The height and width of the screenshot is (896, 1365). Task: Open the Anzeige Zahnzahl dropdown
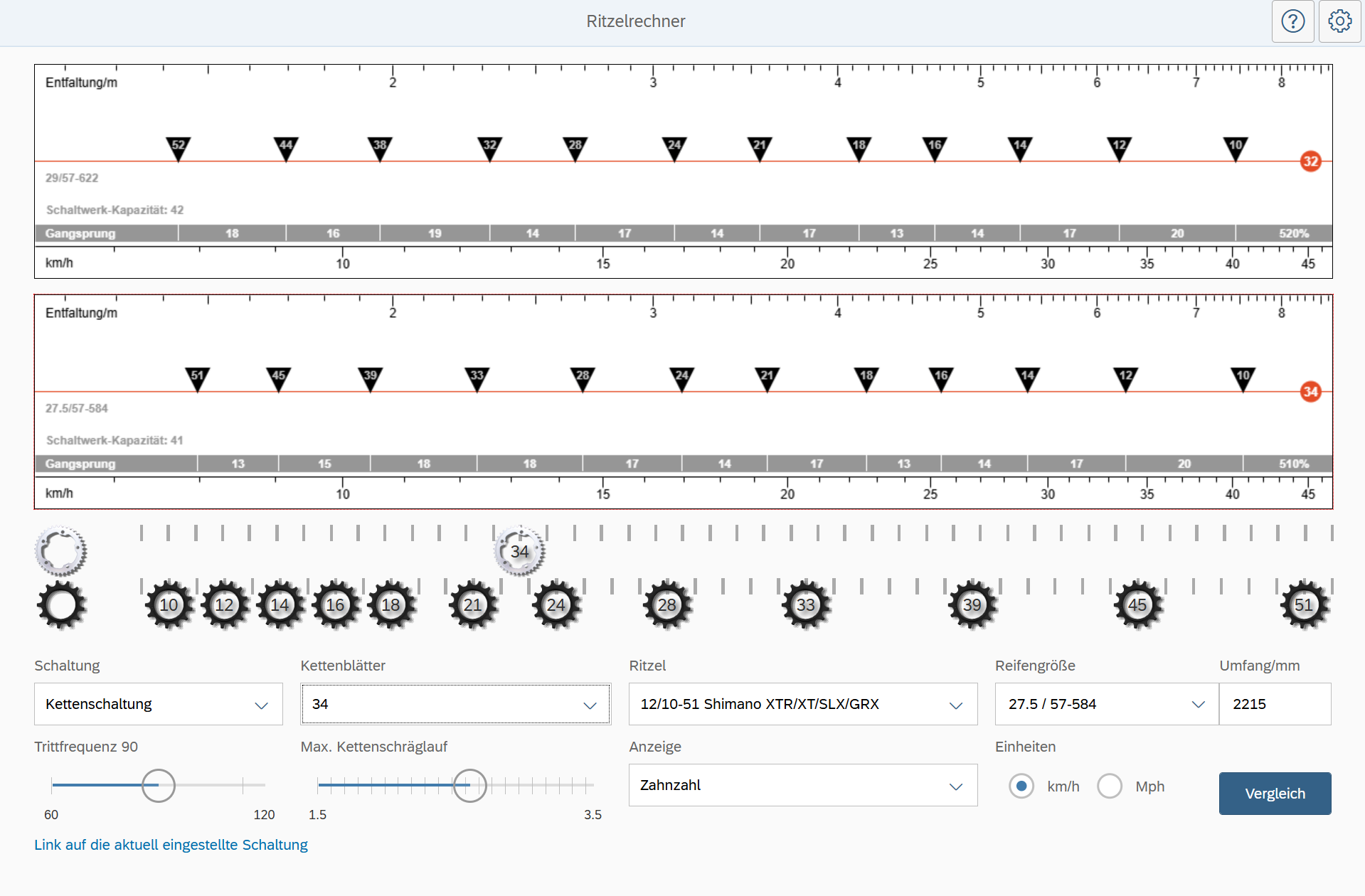(802, 785)
